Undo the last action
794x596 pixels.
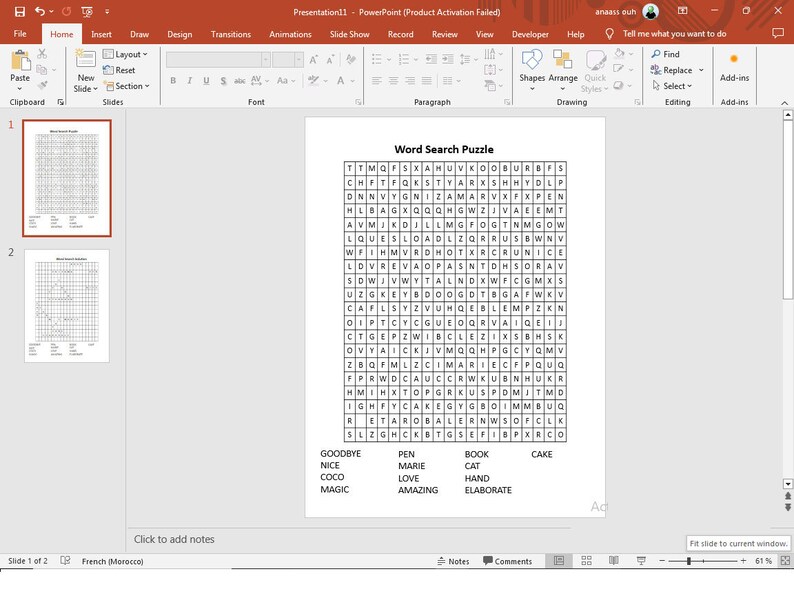(40, 11)
